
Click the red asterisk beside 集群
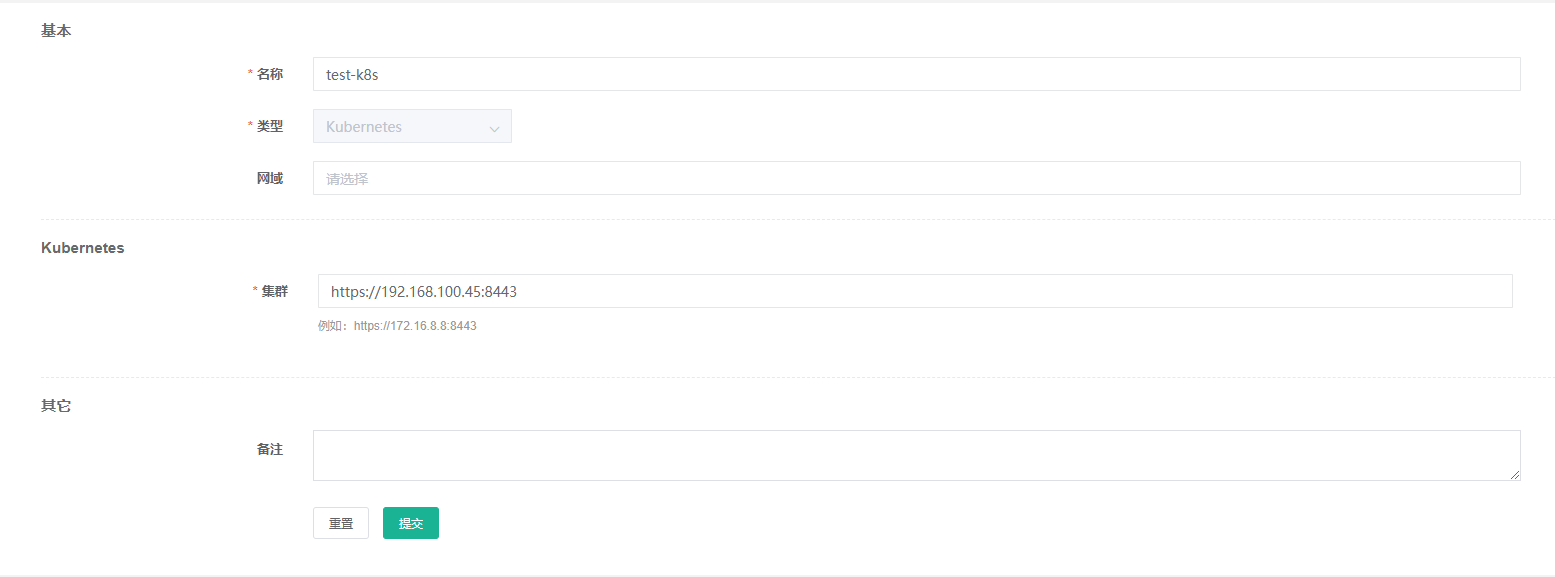click(255, 291)
